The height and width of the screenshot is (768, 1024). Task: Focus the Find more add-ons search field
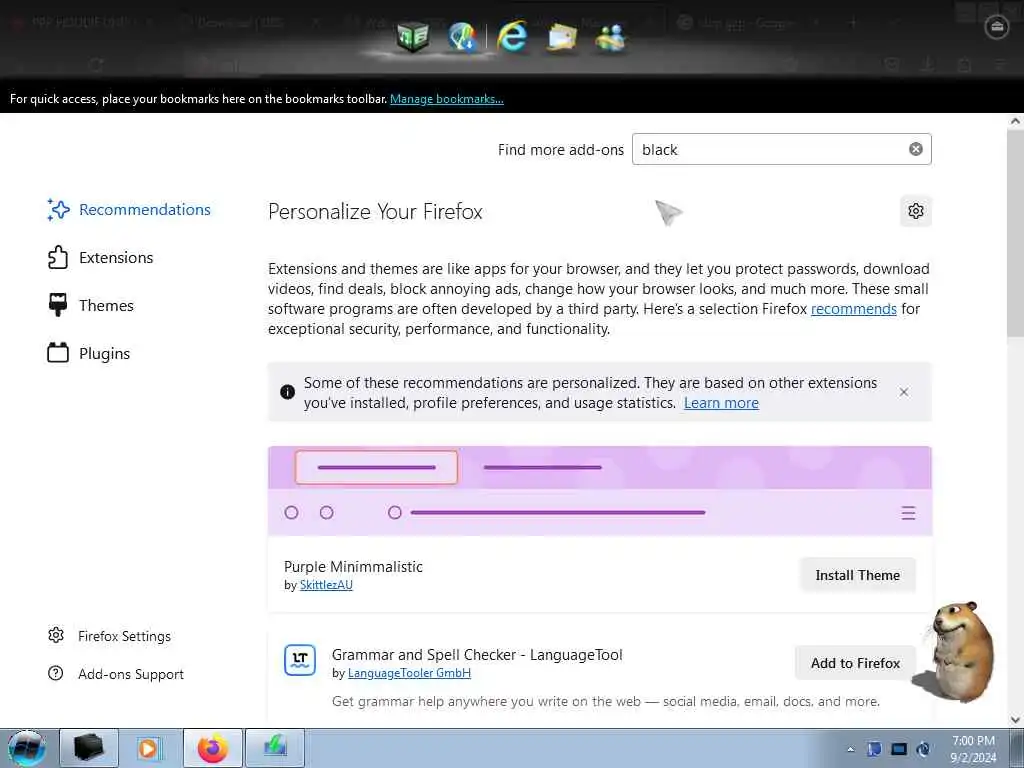click(x=781, y=149)
